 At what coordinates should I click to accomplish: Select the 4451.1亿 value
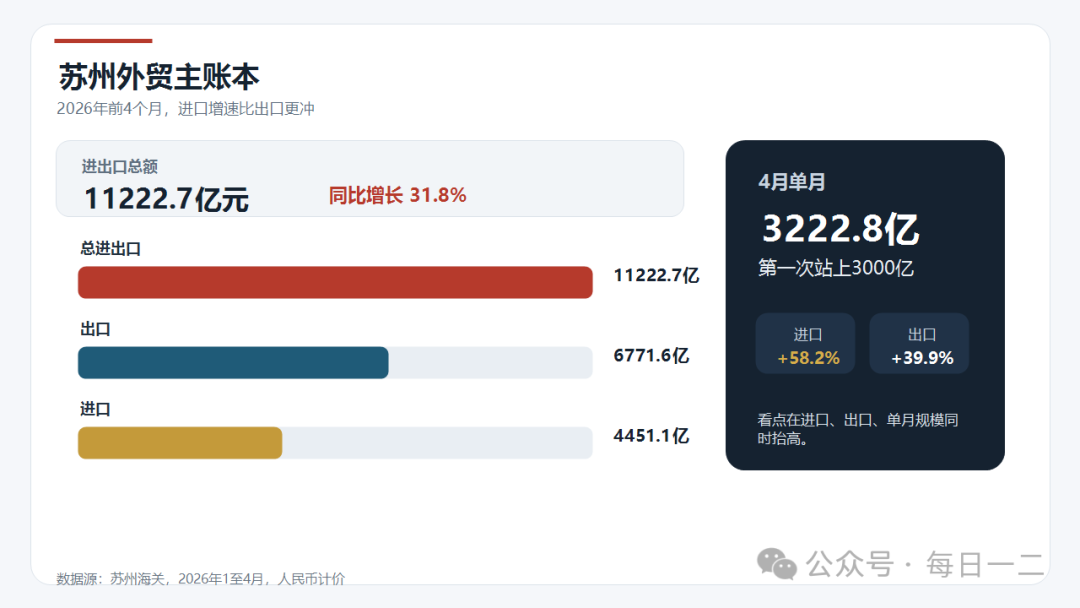(651, 436)
